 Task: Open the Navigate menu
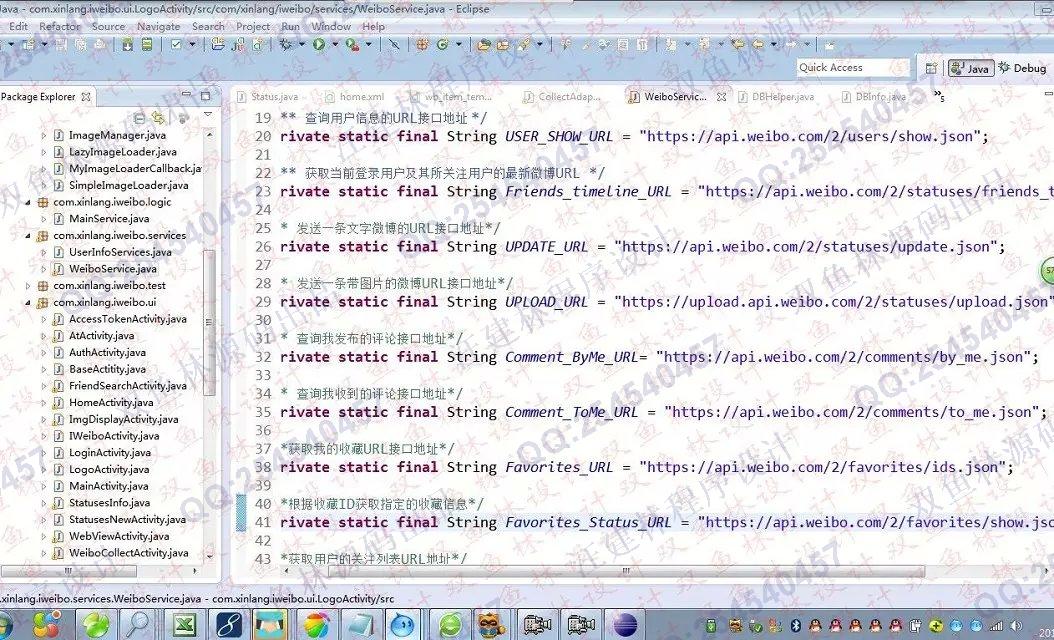[159, 26]
